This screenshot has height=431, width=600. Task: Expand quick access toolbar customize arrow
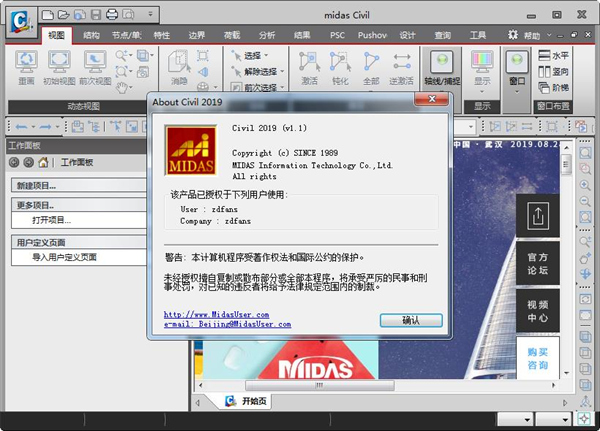[150, 15]
